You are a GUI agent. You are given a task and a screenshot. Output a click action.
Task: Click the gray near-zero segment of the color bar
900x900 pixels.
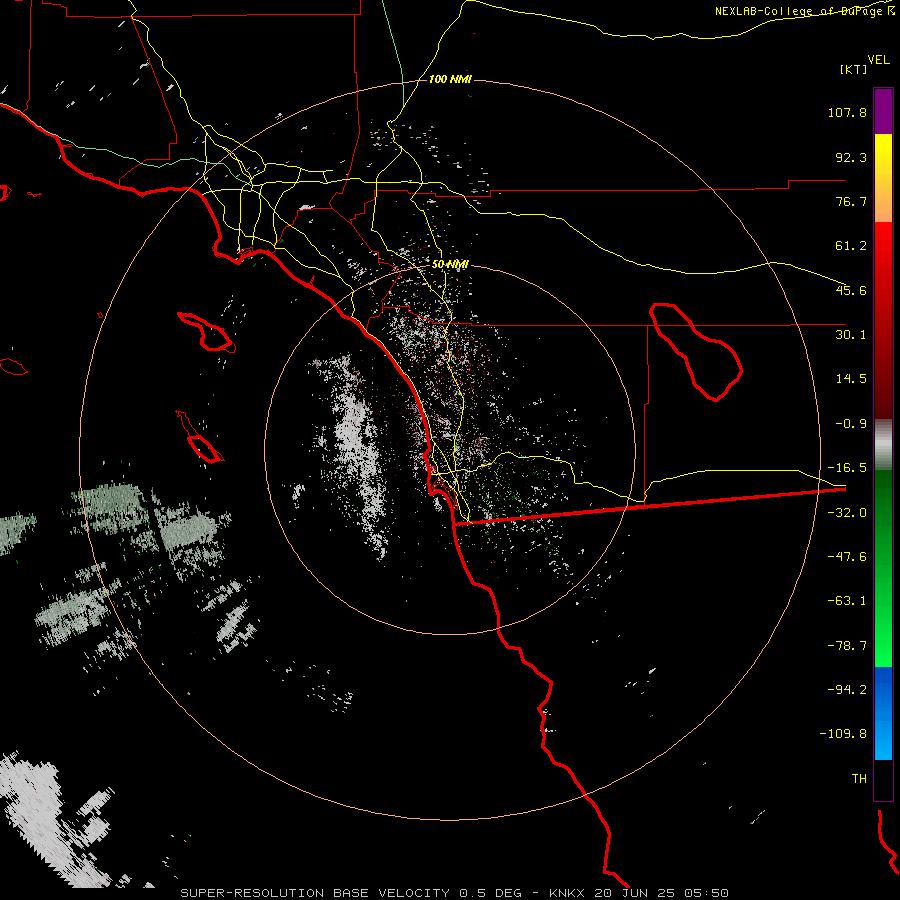[x=883, y=445]
